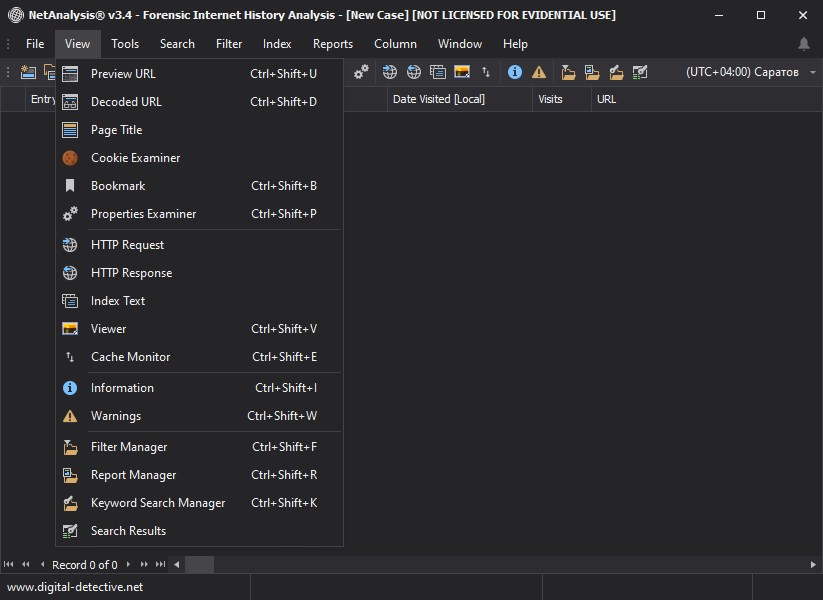823x600 pixels.
Task: Click the toolbar Properties Examiner gears icon
Action: (361, 72)
